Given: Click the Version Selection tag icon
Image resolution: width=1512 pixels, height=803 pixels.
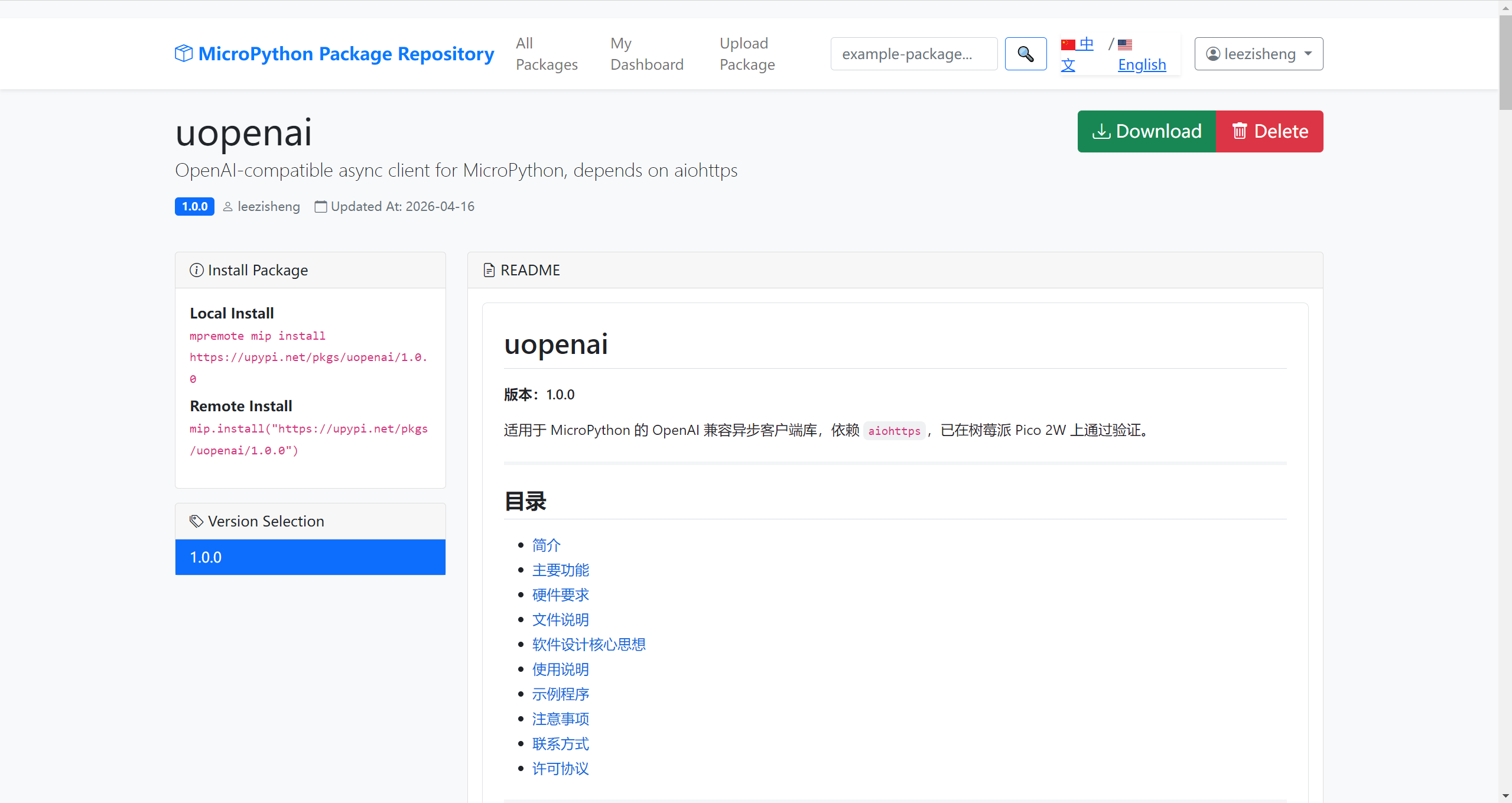Looking at the screenshot, I should 196,521.
